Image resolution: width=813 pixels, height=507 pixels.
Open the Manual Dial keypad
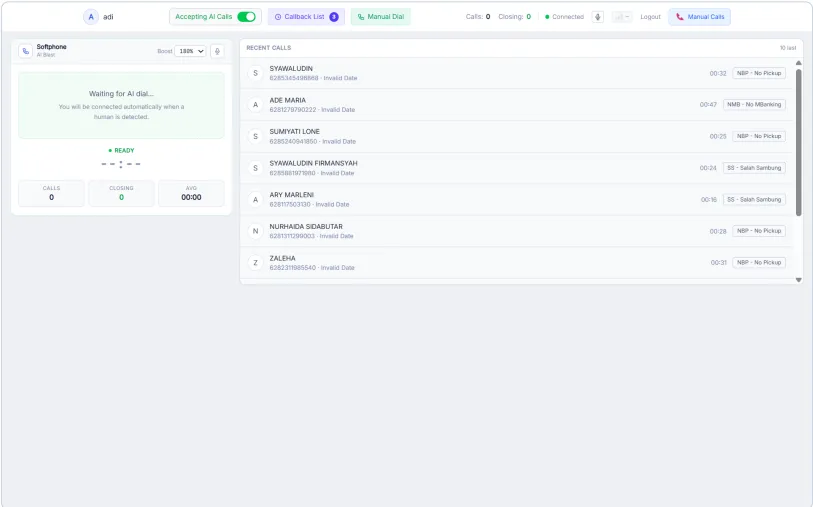(x=381, y=17)
